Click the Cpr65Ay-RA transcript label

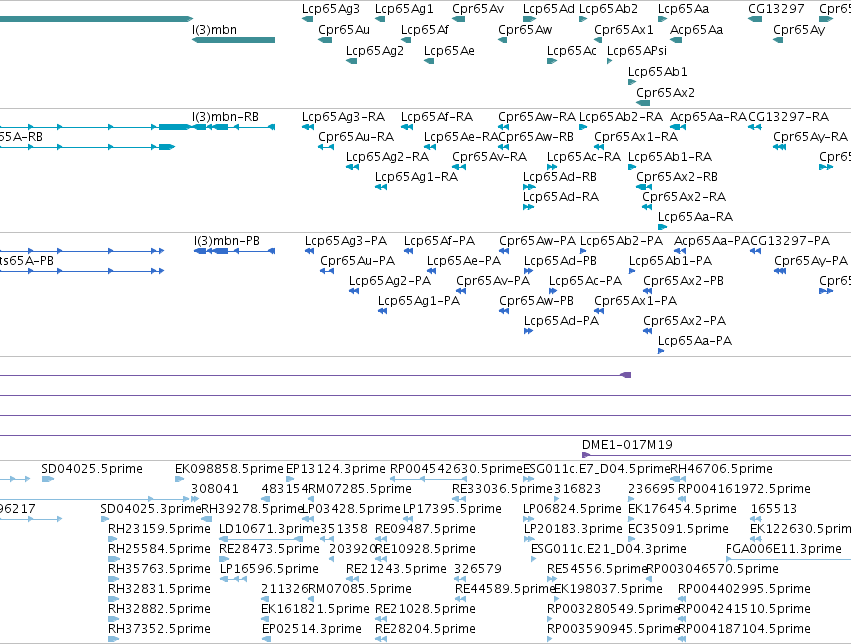(x=810, y=137)
